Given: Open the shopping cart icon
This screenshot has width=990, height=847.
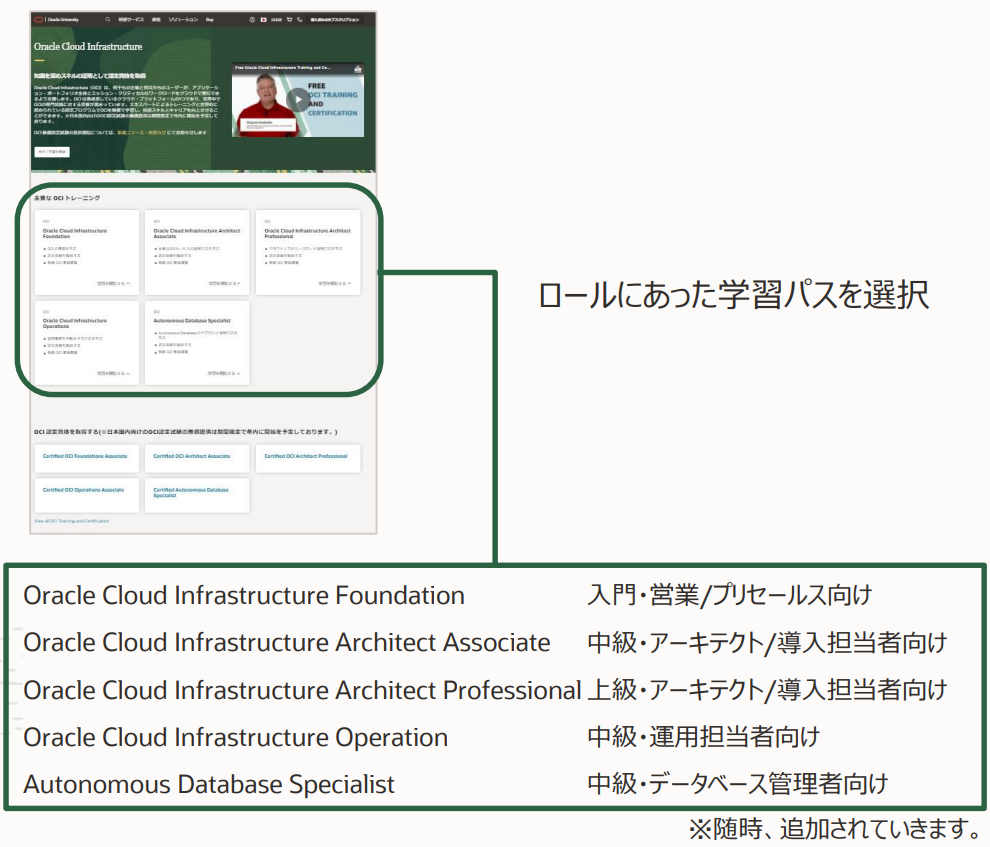Looking at the screenshot, I should click(290, 20).
